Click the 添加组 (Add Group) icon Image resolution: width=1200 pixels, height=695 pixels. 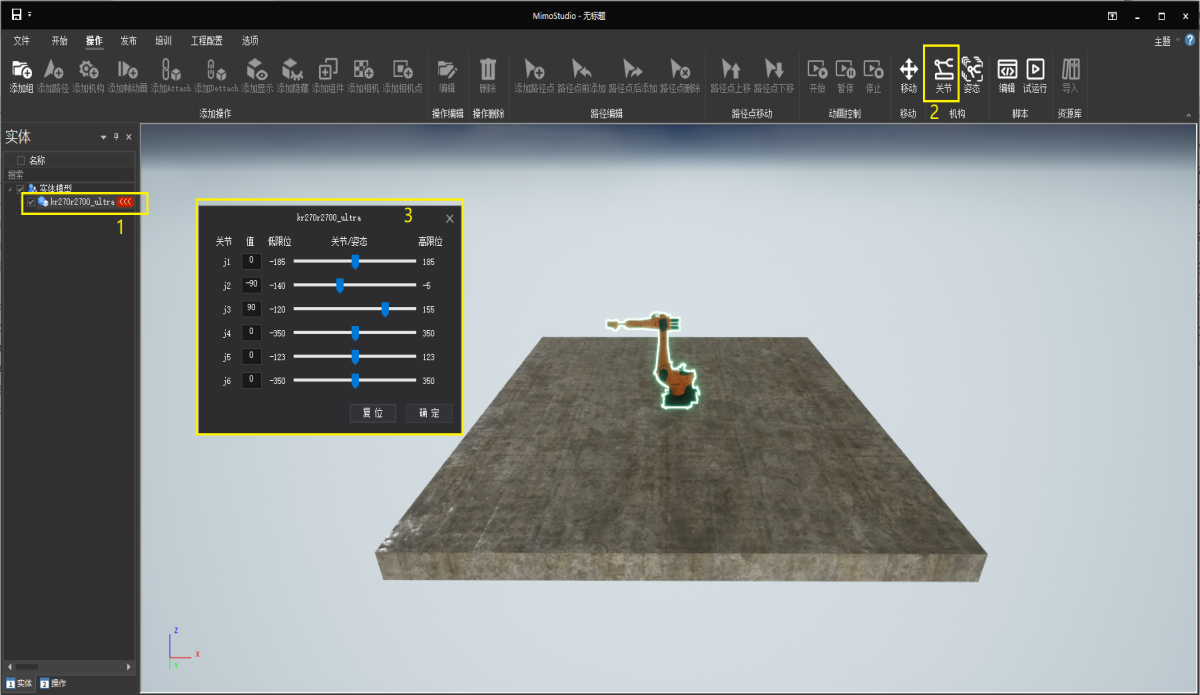(21, 70)
